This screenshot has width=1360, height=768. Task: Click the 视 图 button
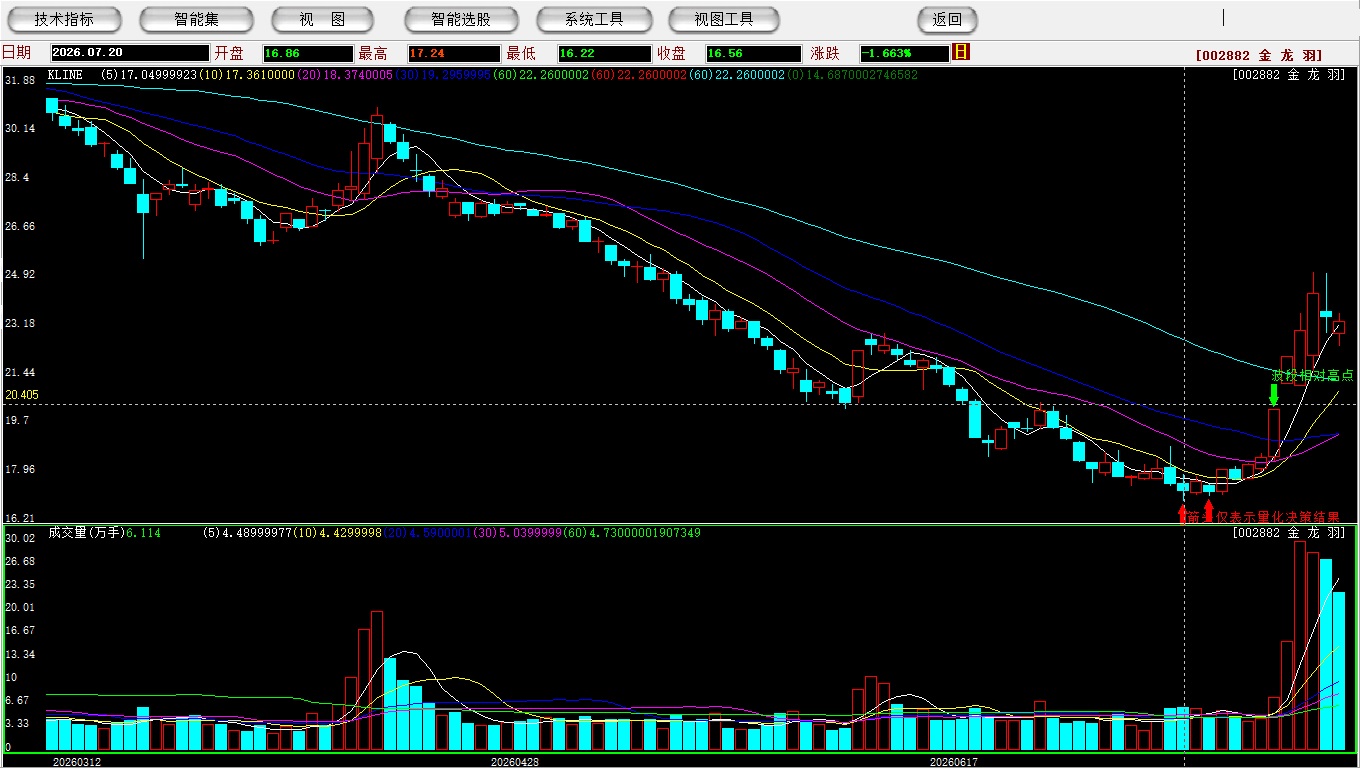pyautogui.click(x=322, y=19)
